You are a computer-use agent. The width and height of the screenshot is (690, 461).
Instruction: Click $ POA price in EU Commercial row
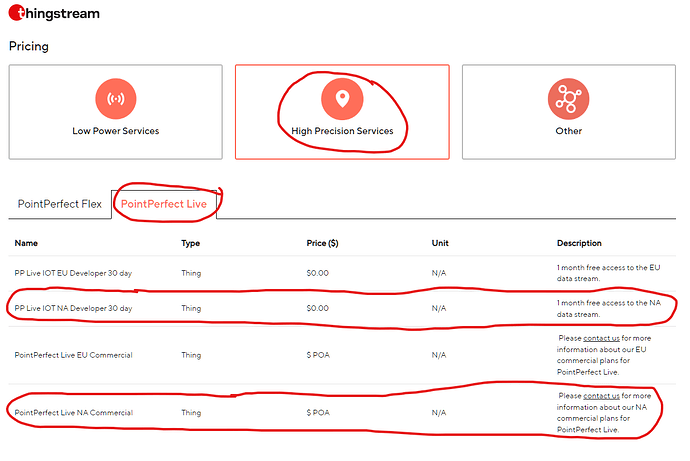(x=318, y=355)
